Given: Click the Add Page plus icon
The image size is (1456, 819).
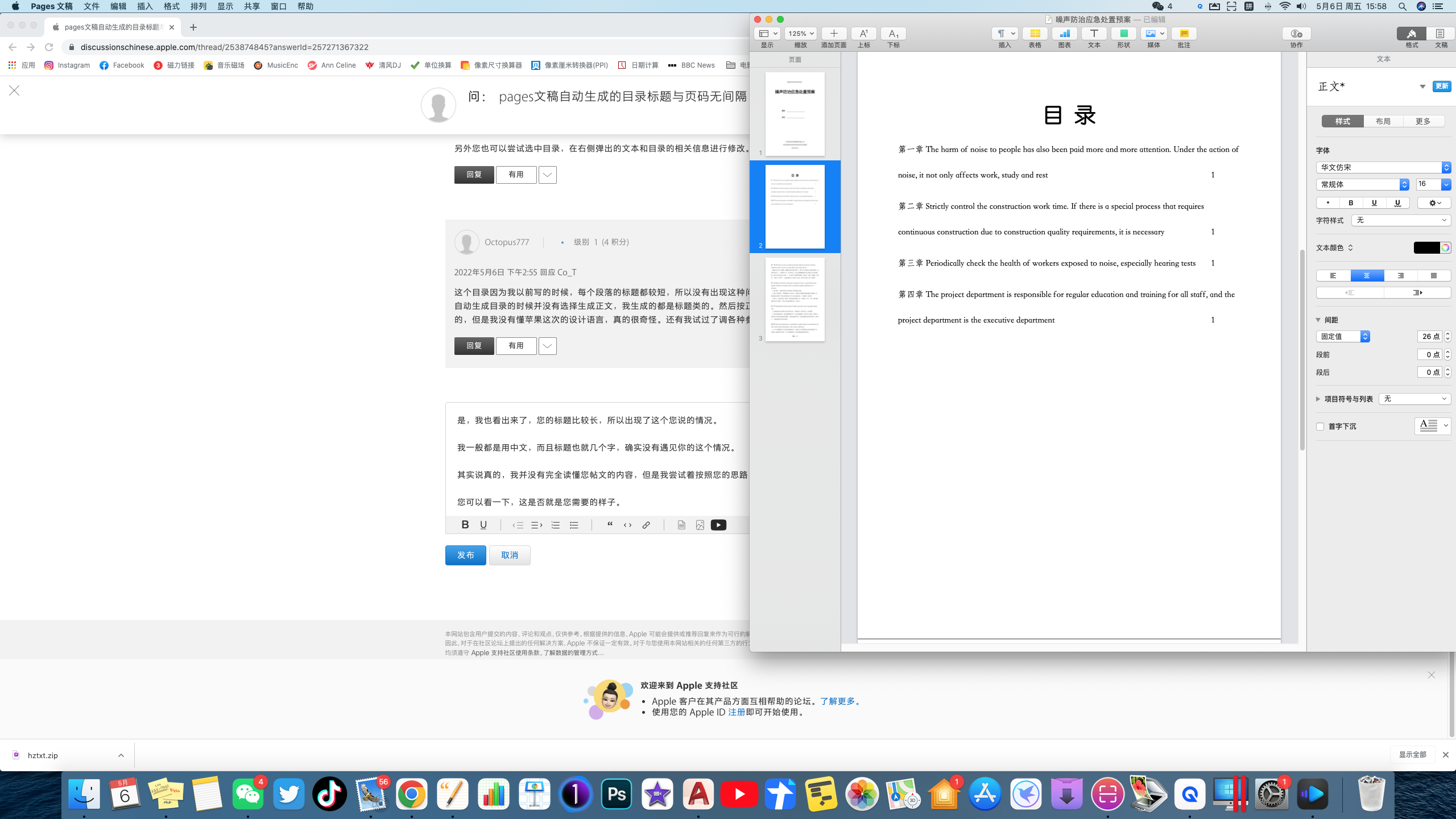Looking at the screenshot, I should click(834, 34).
